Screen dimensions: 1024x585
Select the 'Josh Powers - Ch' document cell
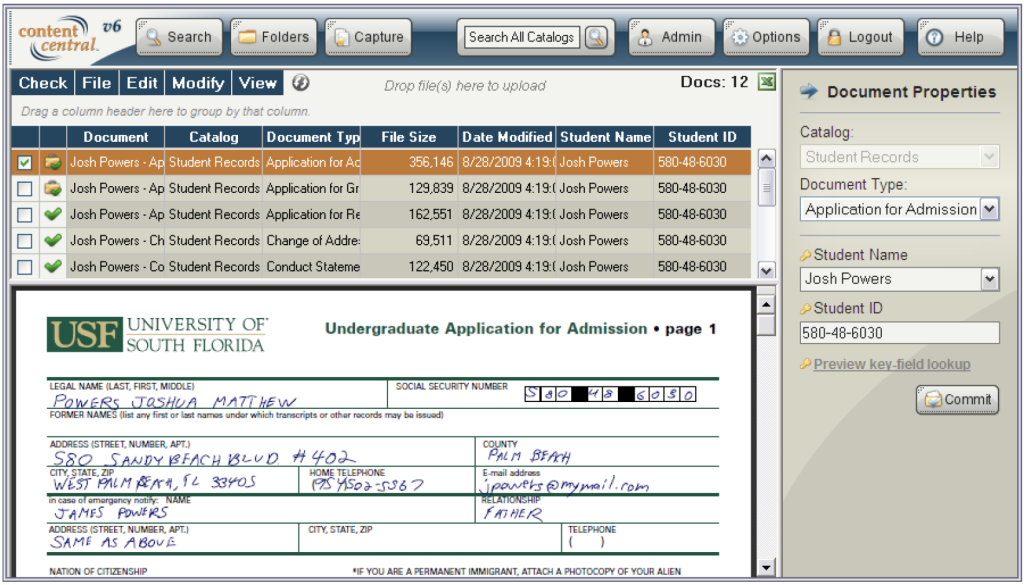tap(116, 241)
